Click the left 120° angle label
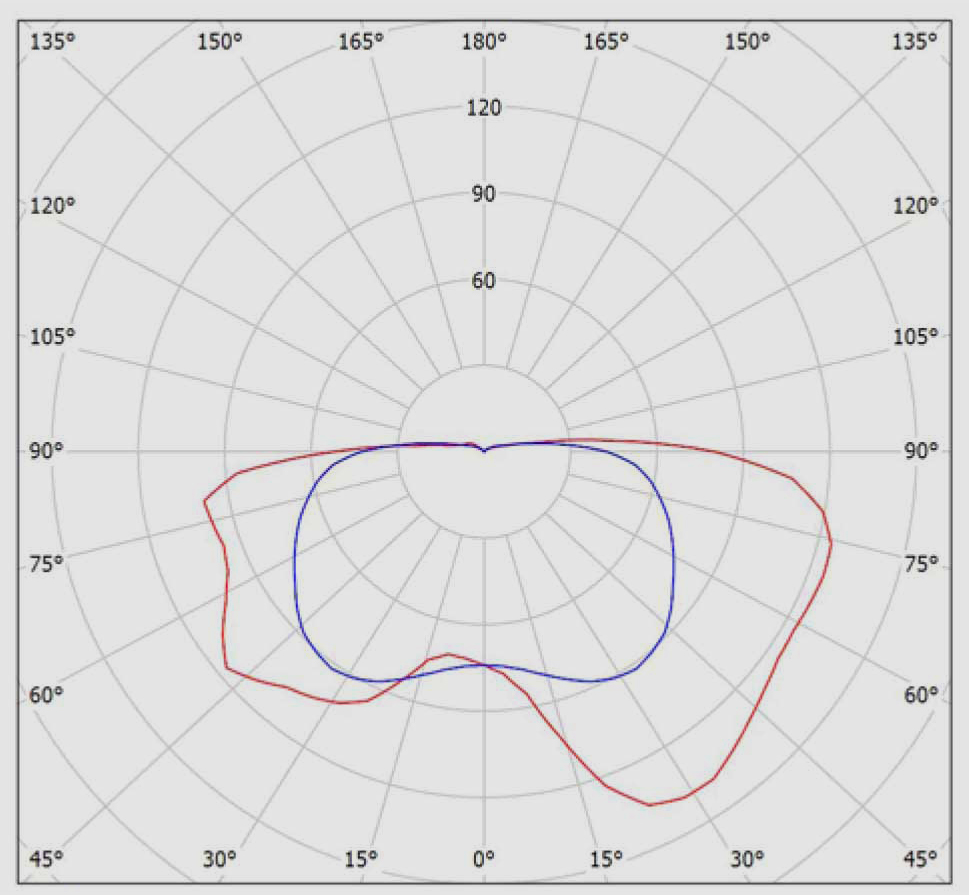Image resolution: width=969 pixels, height=895 pixels. coord(51,205)
